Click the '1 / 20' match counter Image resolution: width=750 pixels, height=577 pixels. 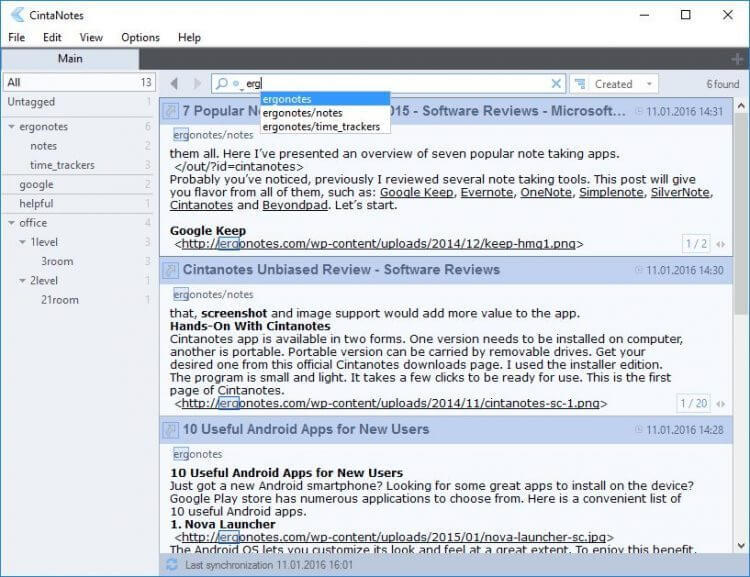click(694, 403)
